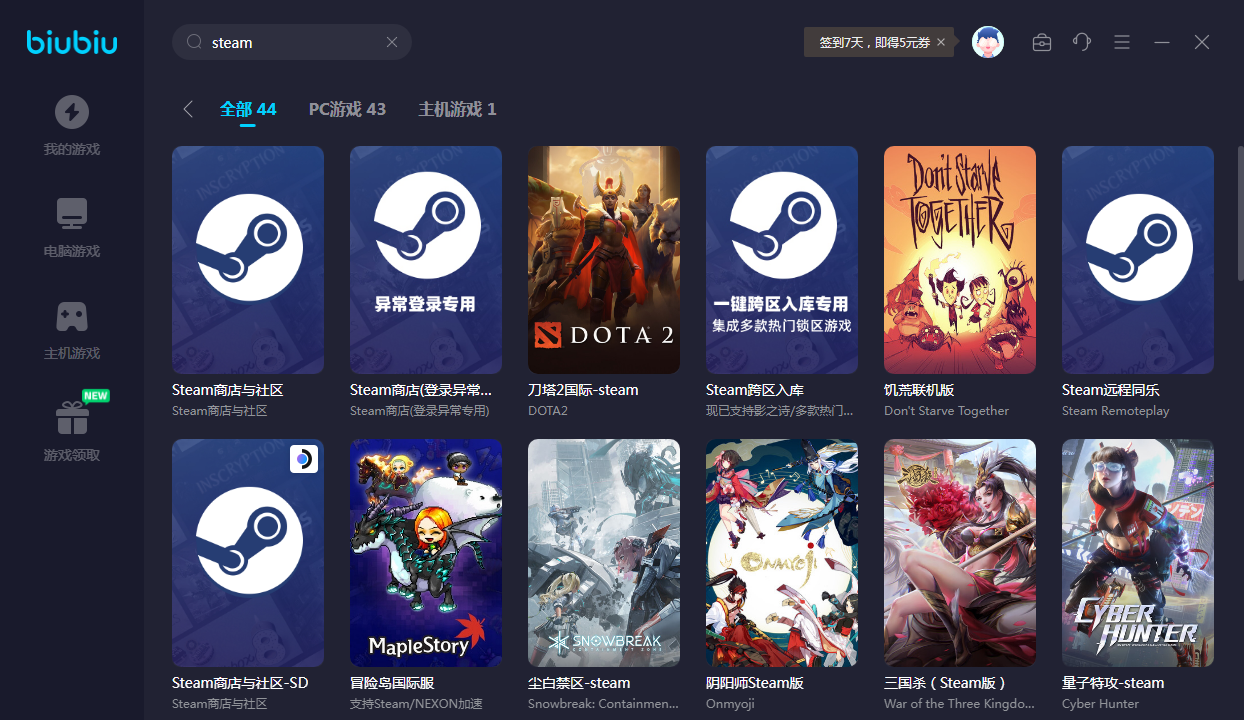Go back with the left arrow
1244x720 pixels.
[x=188, y=109]
